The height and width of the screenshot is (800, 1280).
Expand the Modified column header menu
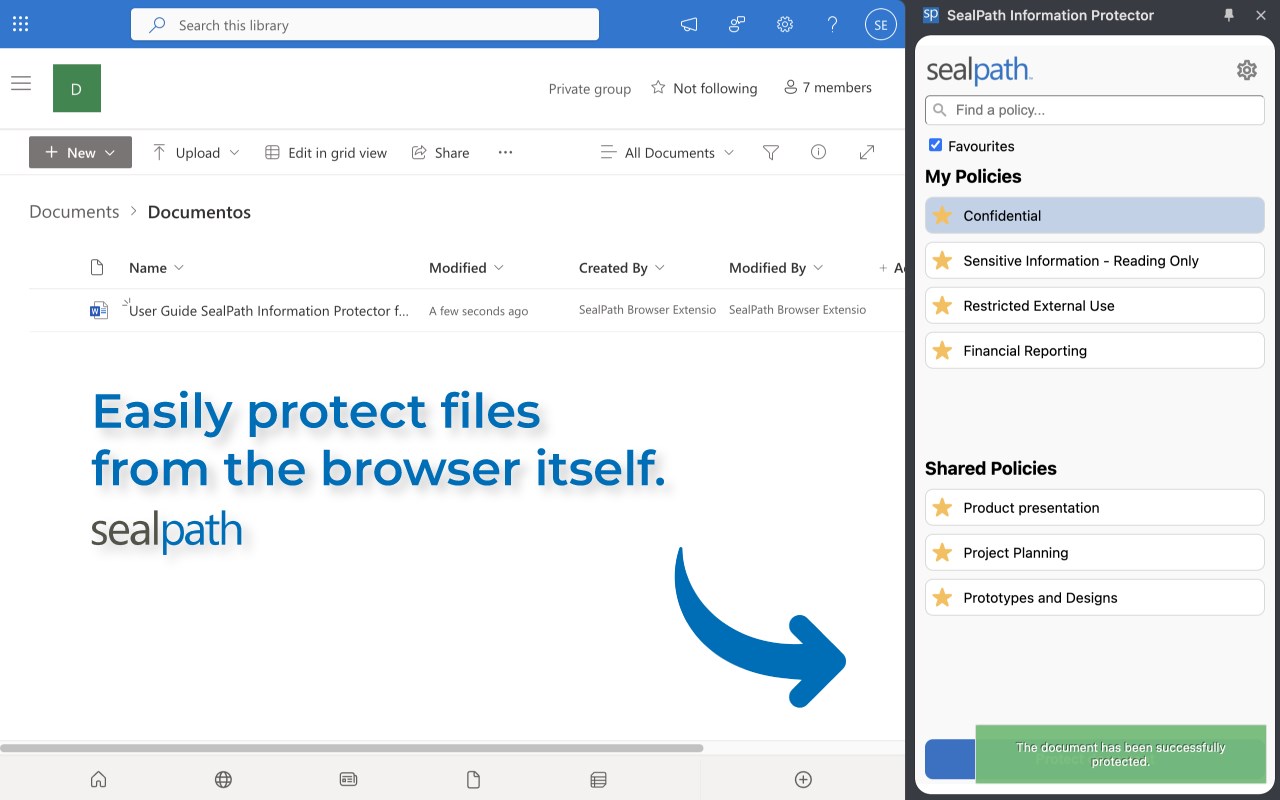point(467,267)
